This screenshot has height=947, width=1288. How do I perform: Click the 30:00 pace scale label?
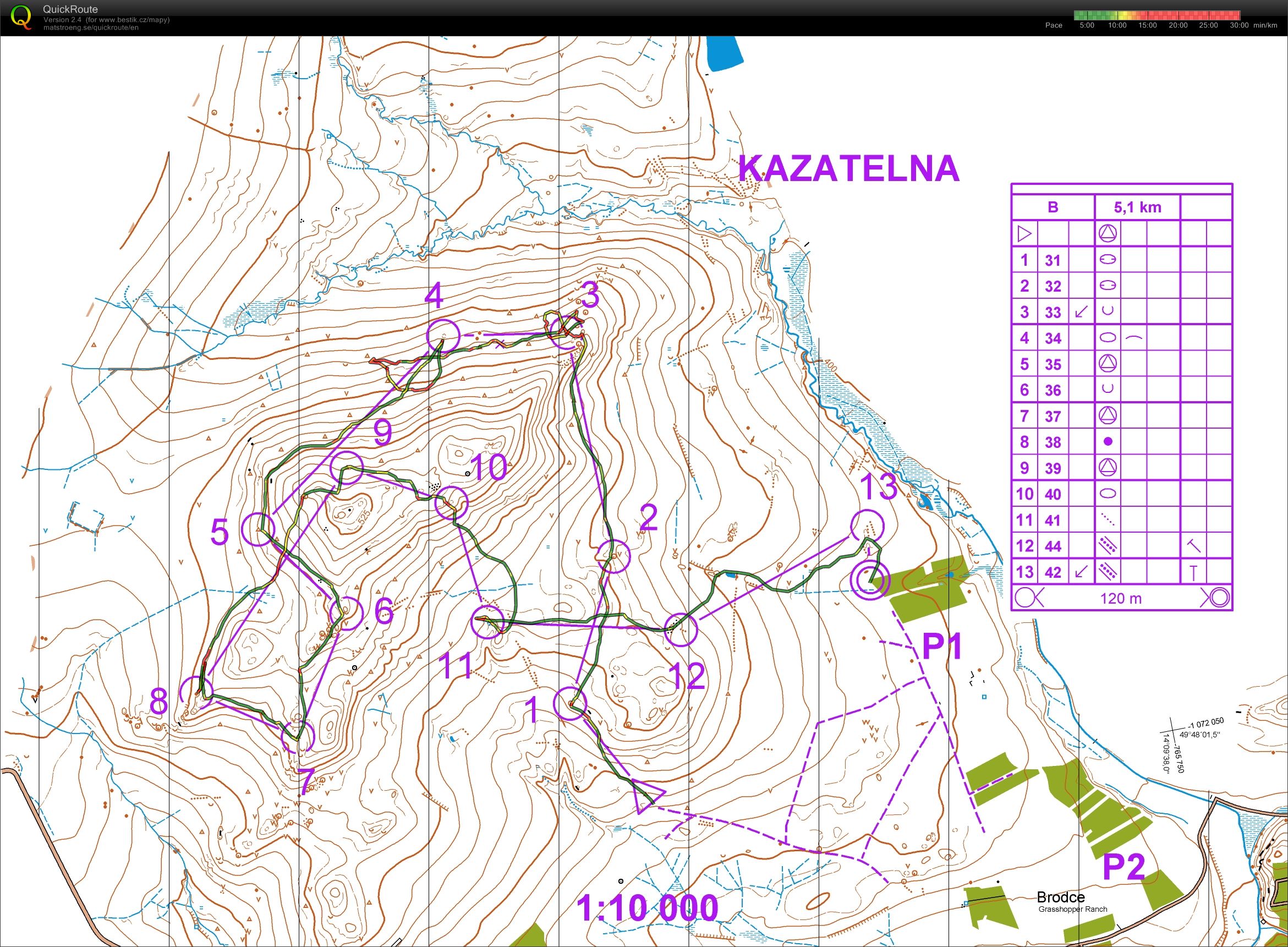[1238, 25]
